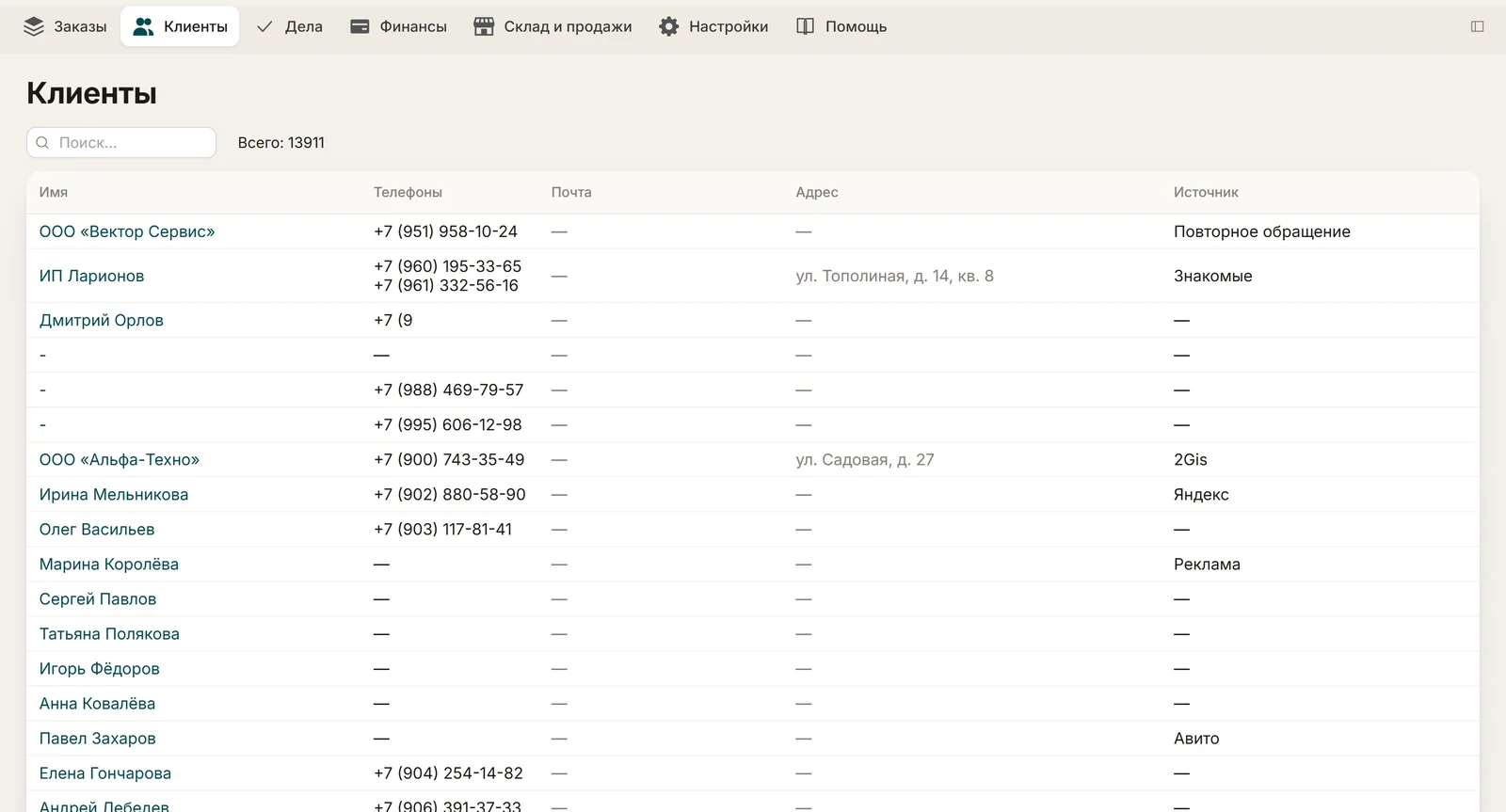
Task: Click the layered stack icon beside Заказы
Action: tap(34, 26)
